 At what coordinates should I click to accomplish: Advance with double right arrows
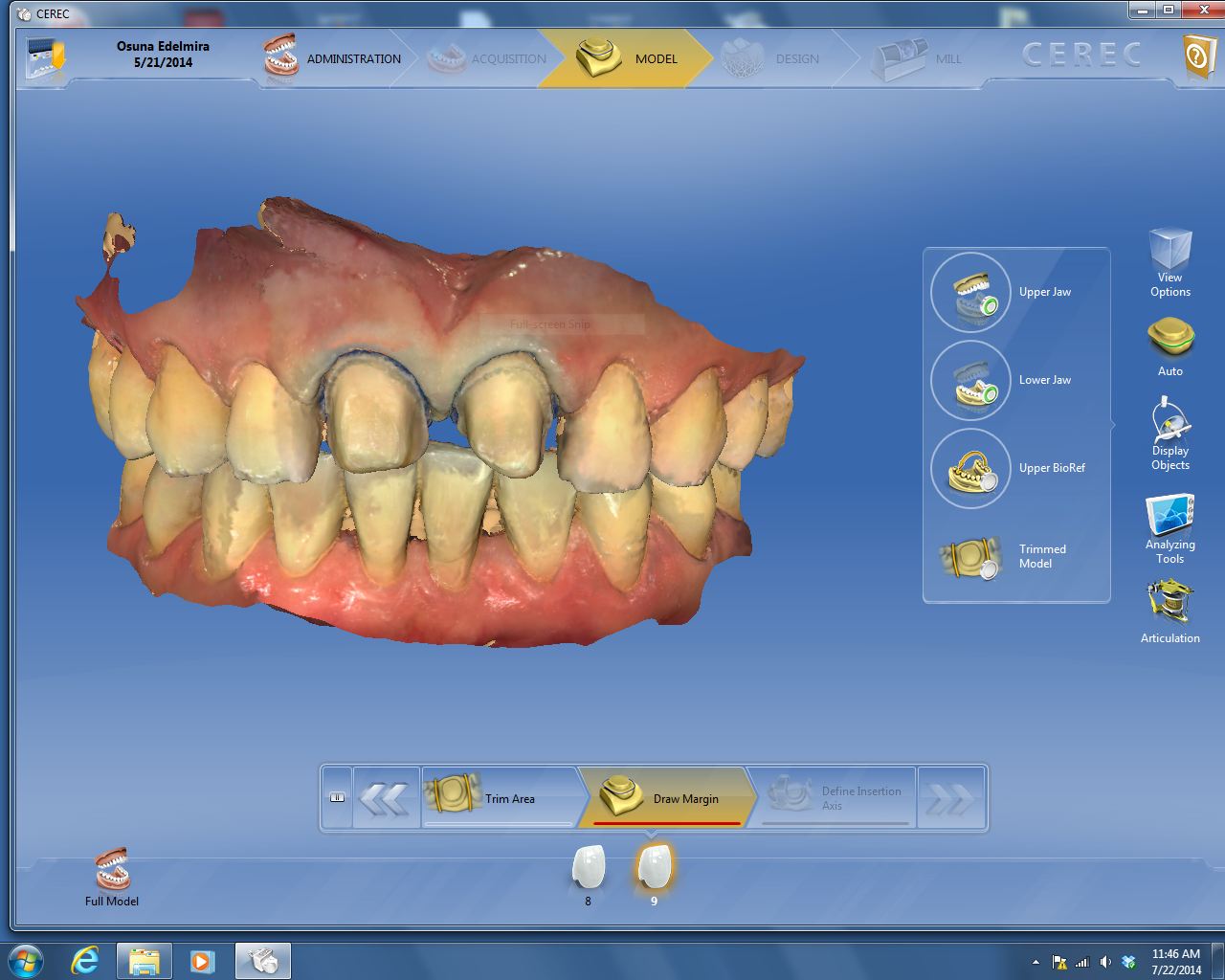point(950,798)
